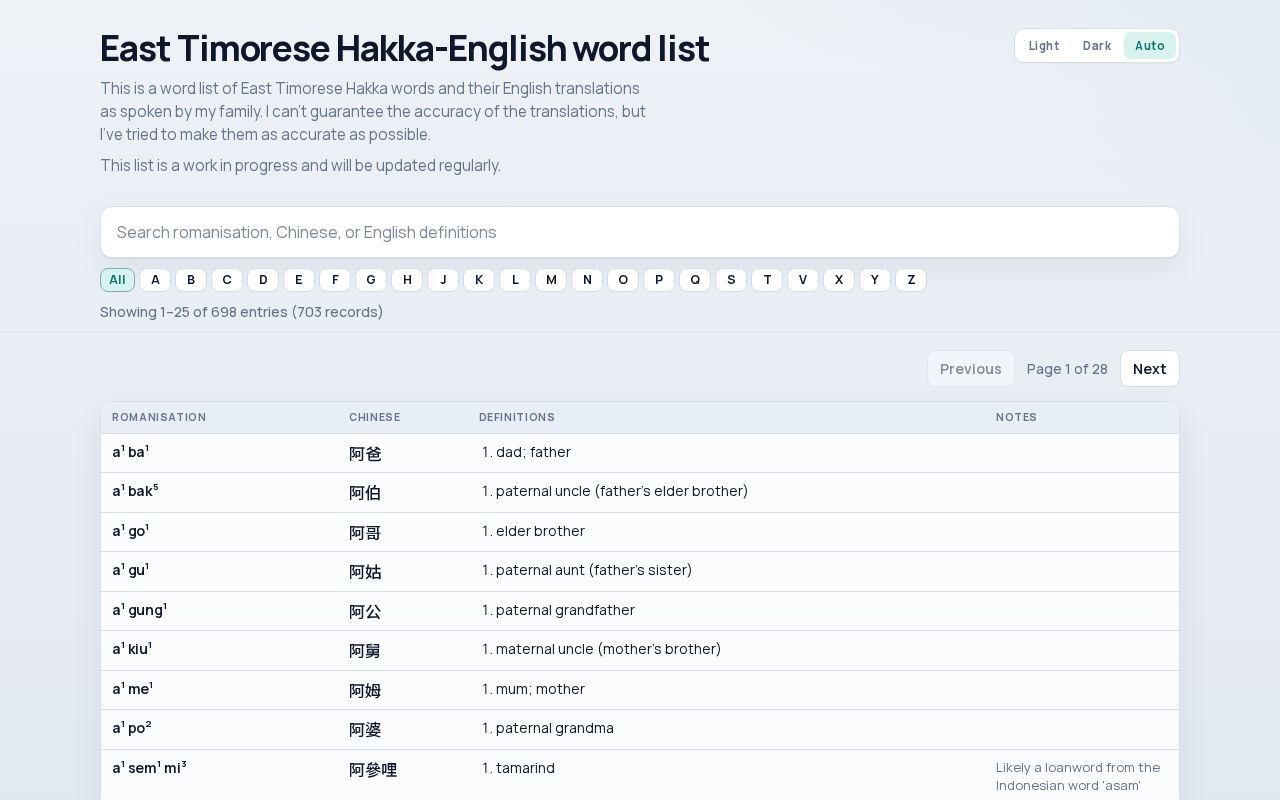The width and height of the screenshot is (1280, 800).
Task: Filter entries by letter Z
Action: 911,280
